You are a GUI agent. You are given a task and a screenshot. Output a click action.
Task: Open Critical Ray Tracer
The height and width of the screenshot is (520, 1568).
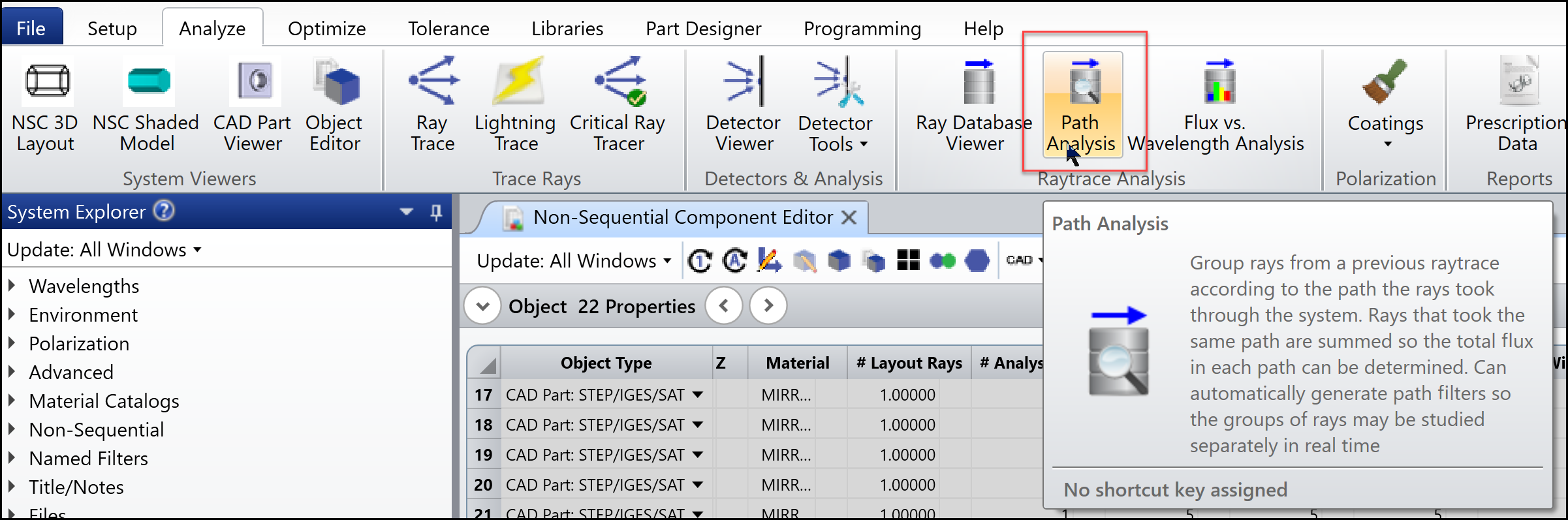click(x=618, y=106)
